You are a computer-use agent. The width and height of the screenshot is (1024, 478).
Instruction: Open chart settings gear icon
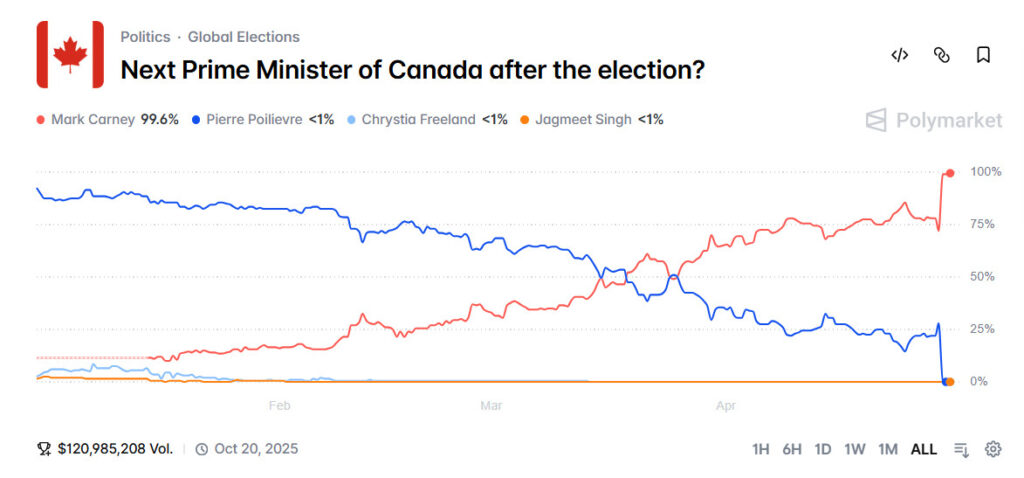(993, 449)
